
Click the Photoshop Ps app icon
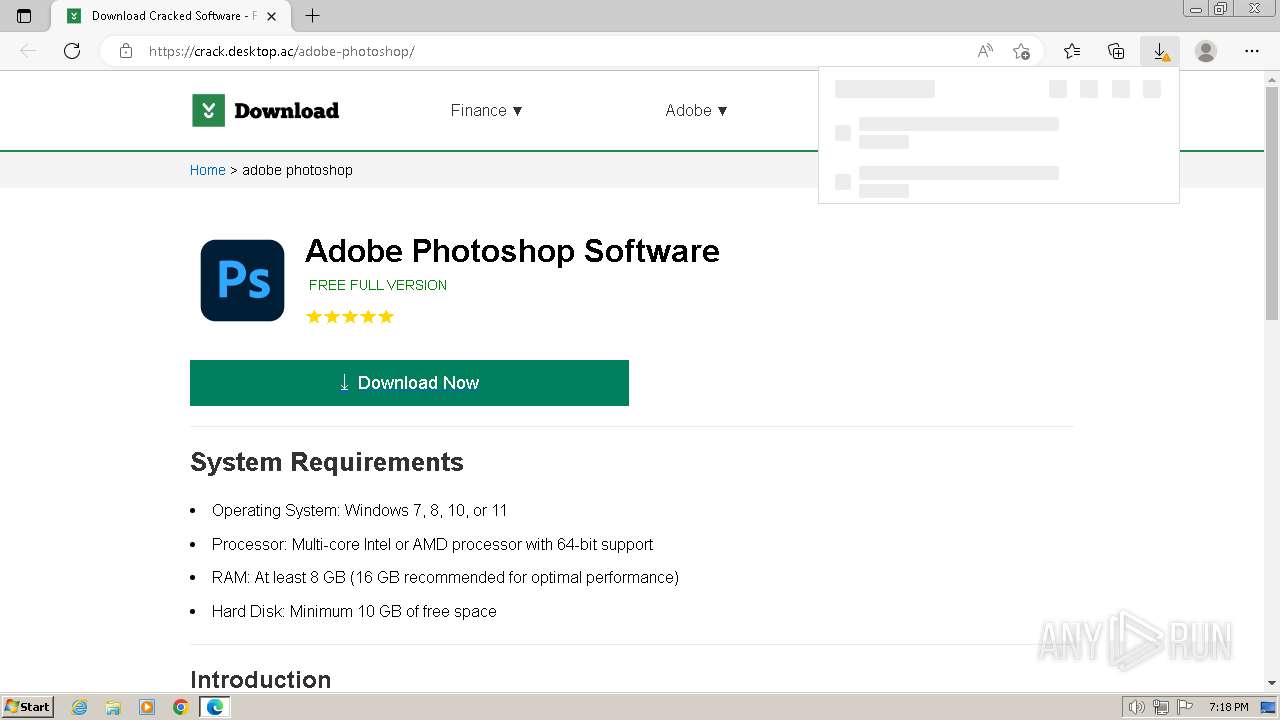click(x=243, y=281)
